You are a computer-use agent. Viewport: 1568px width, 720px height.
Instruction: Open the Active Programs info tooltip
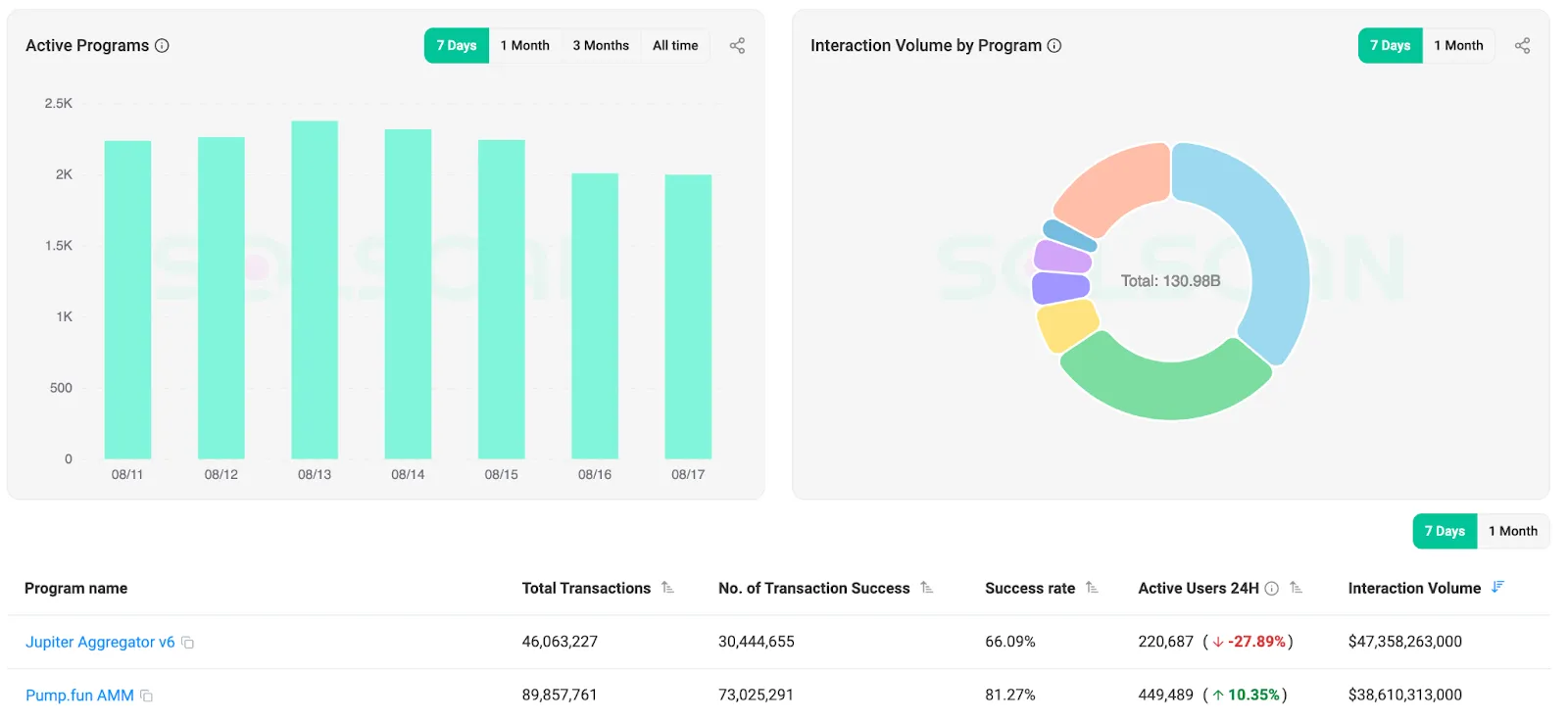pyautogui.click(x=164, y=45)
